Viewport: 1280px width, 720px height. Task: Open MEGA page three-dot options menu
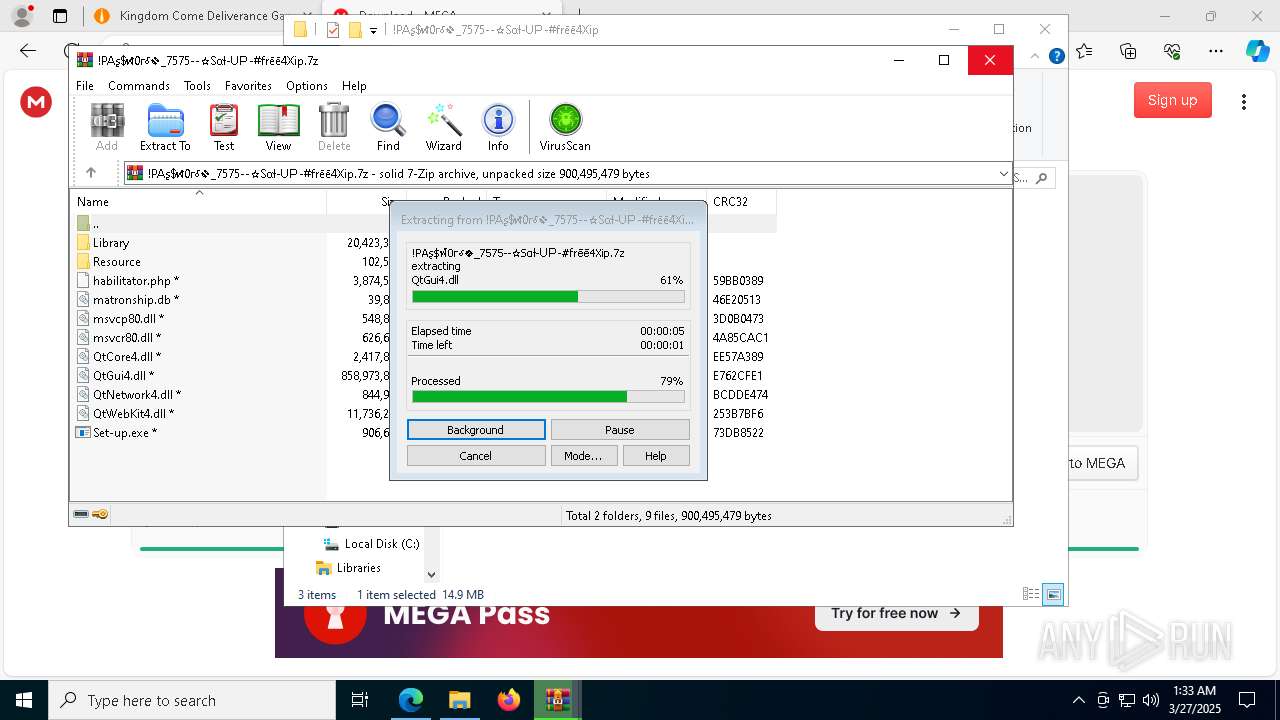pos(1244,101)
